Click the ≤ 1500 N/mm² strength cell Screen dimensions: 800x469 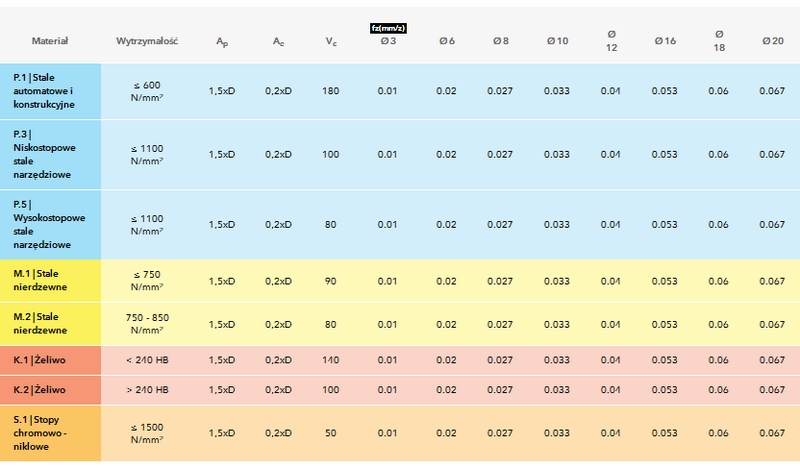148,433
